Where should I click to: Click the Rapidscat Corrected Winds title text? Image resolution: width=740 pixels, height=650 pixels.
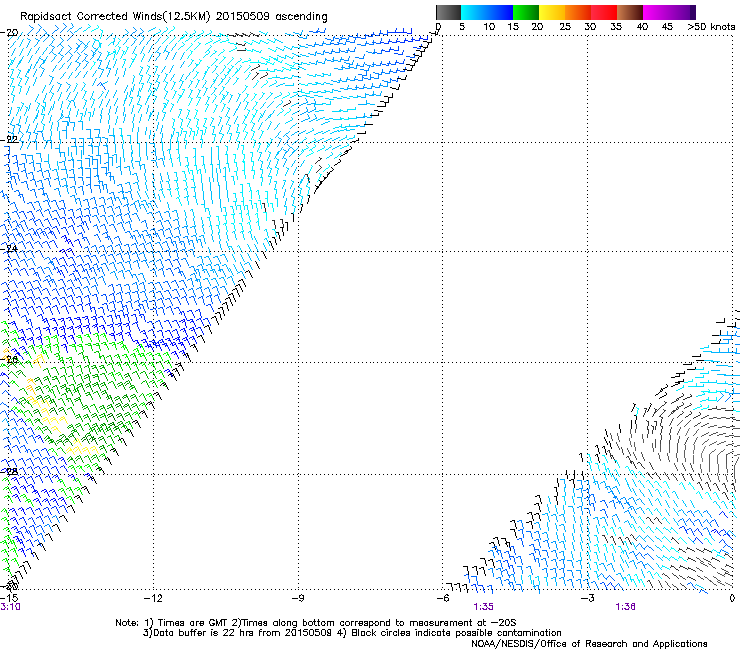(174, 17)
